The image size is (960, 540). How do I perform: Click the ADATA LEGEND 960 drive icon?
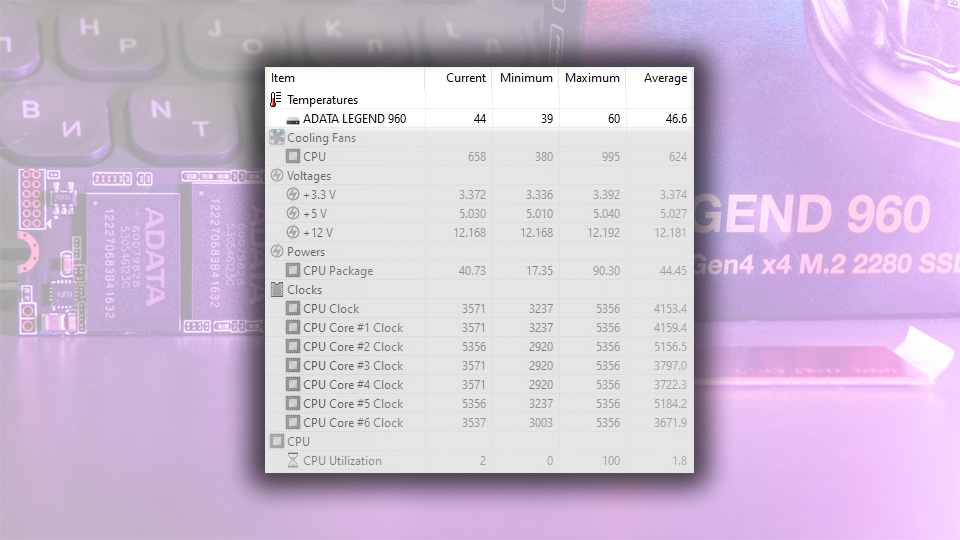(293, 119)
